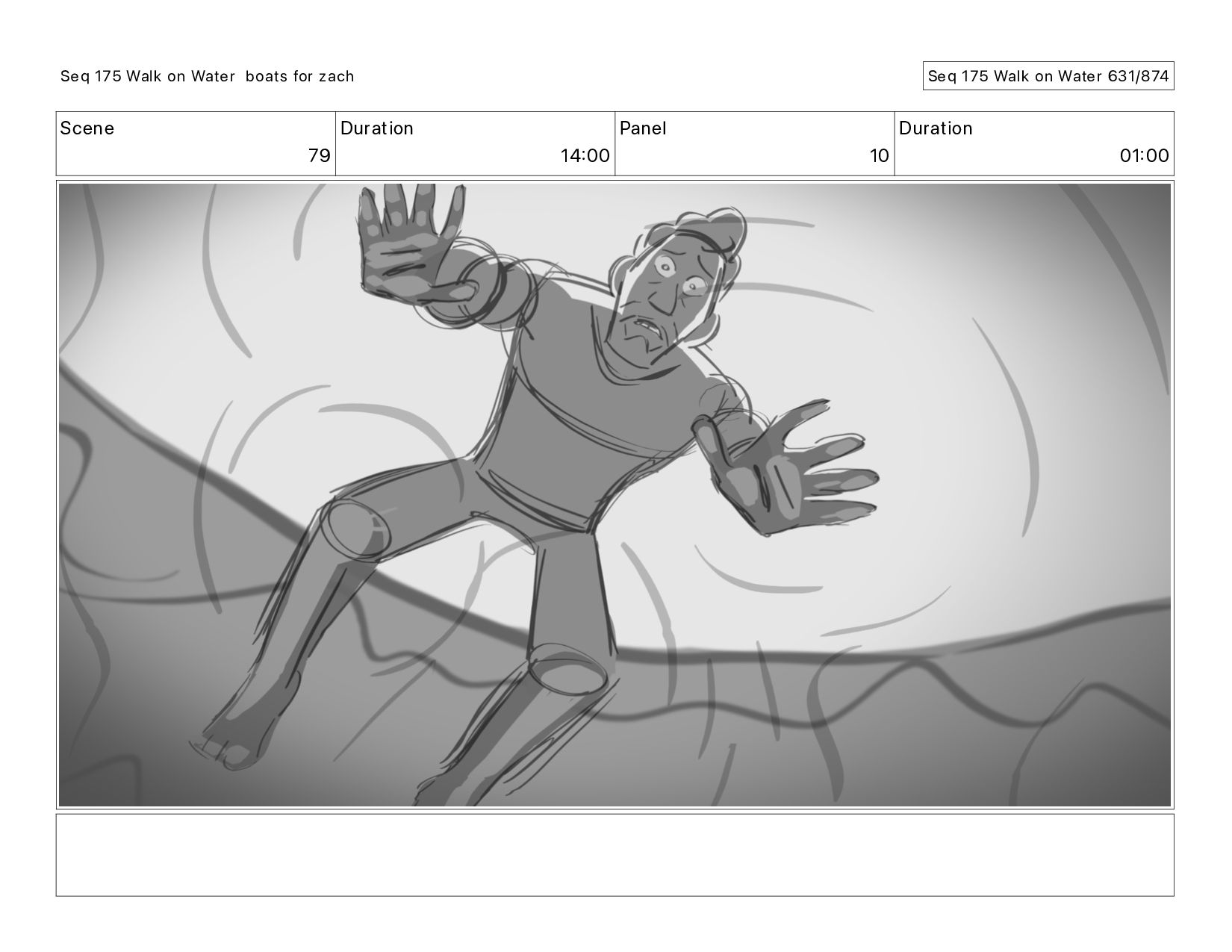This screenshot has width=1232, height=952.
Task: Click the empty notes box below the panel
Action: pos(615,855)
